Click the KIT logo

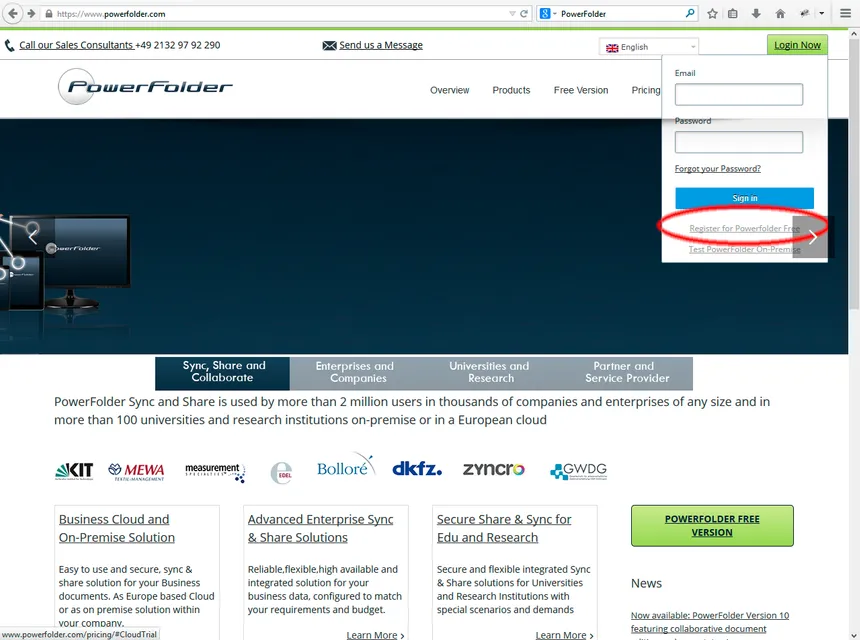pyautogui.click(x=74, y=471)
